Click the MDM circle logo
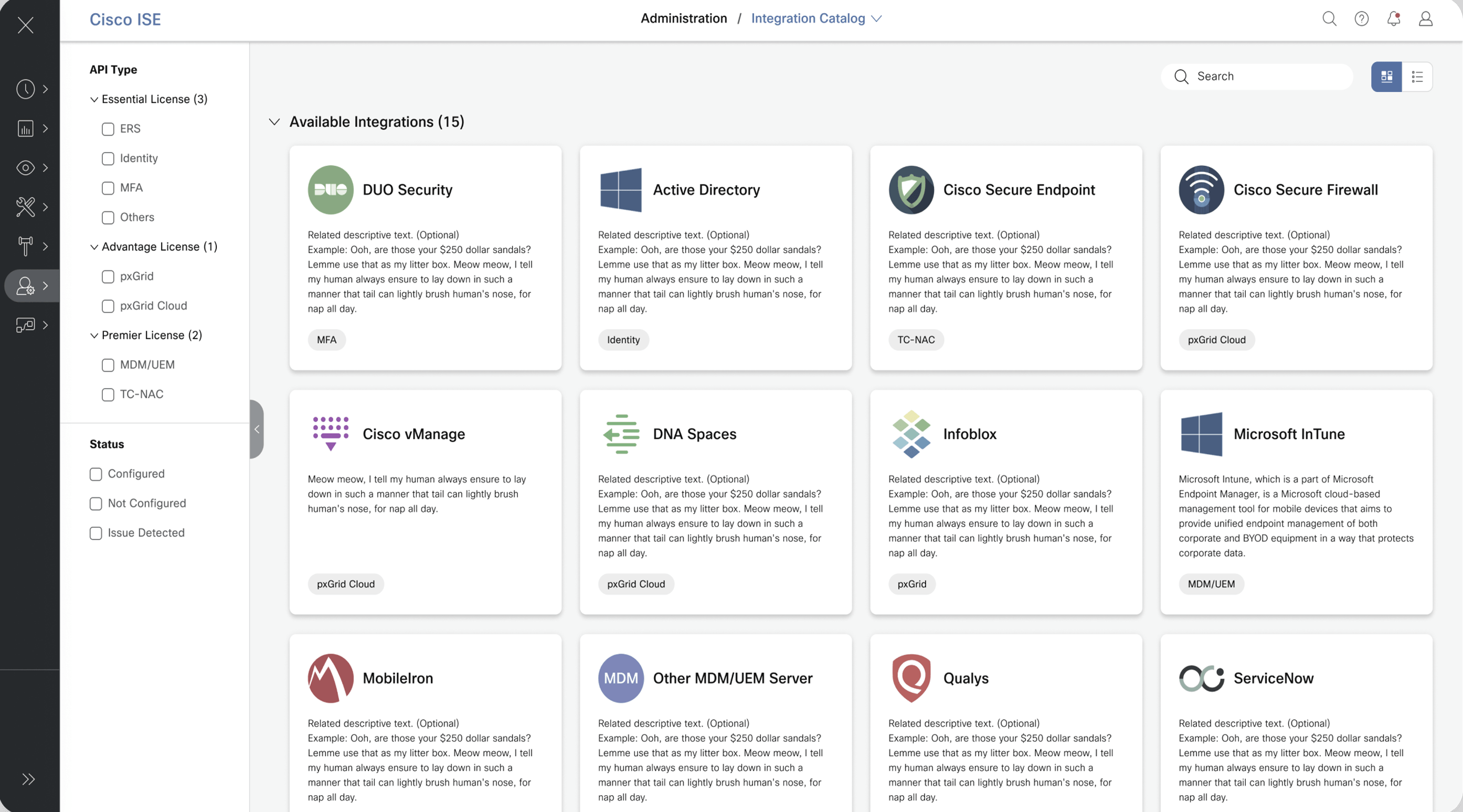This screenshot has height=812, width=1463. 621,678
